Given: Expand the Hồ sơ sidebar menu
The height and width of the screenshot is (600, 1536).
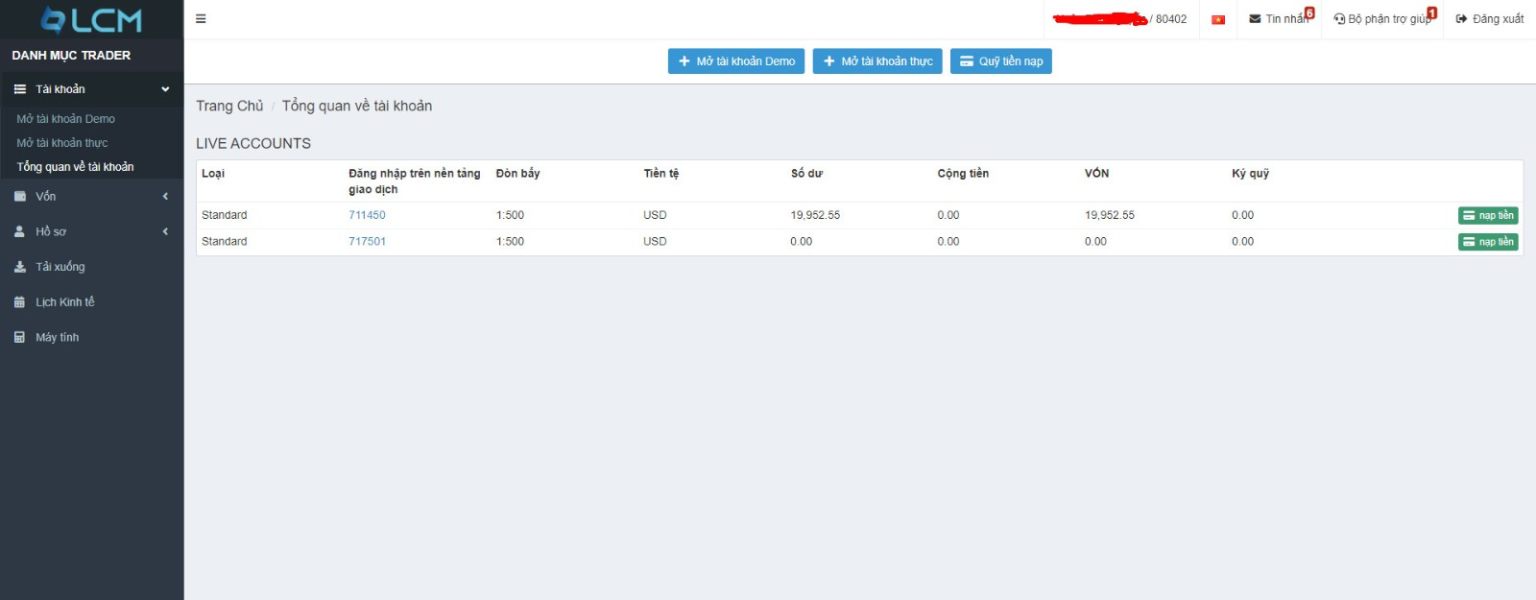Looking at the screenshot, I should click(92, 232).
